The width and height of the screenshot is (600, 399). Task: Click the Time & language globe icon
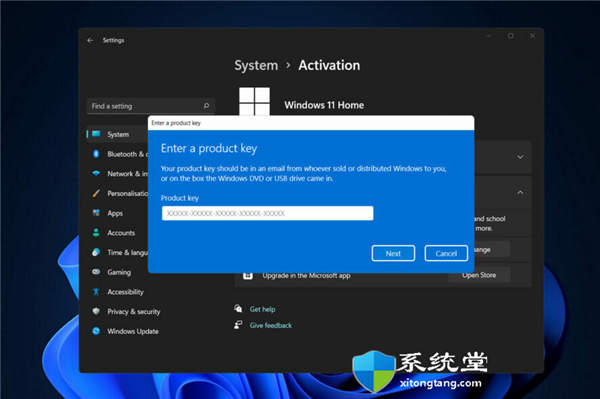click(x=96, y=252)
